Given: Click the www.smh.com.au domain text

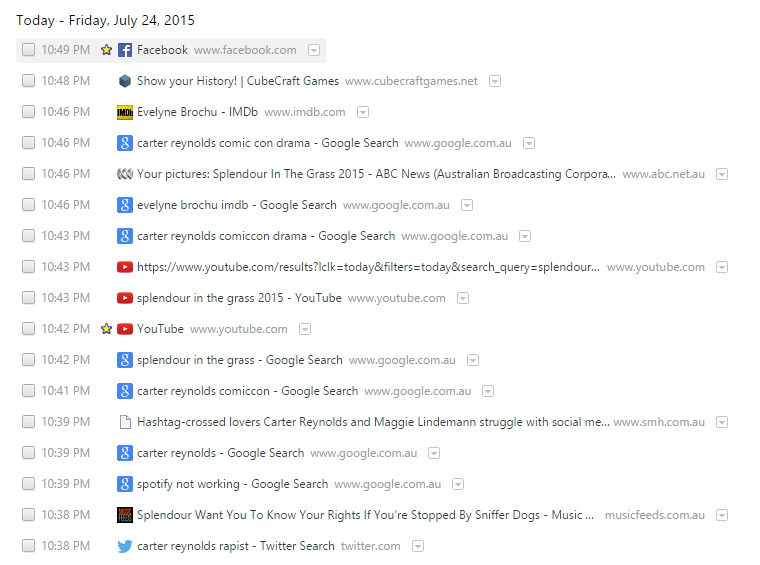Looking at the screenshot, I should [659, 422].
